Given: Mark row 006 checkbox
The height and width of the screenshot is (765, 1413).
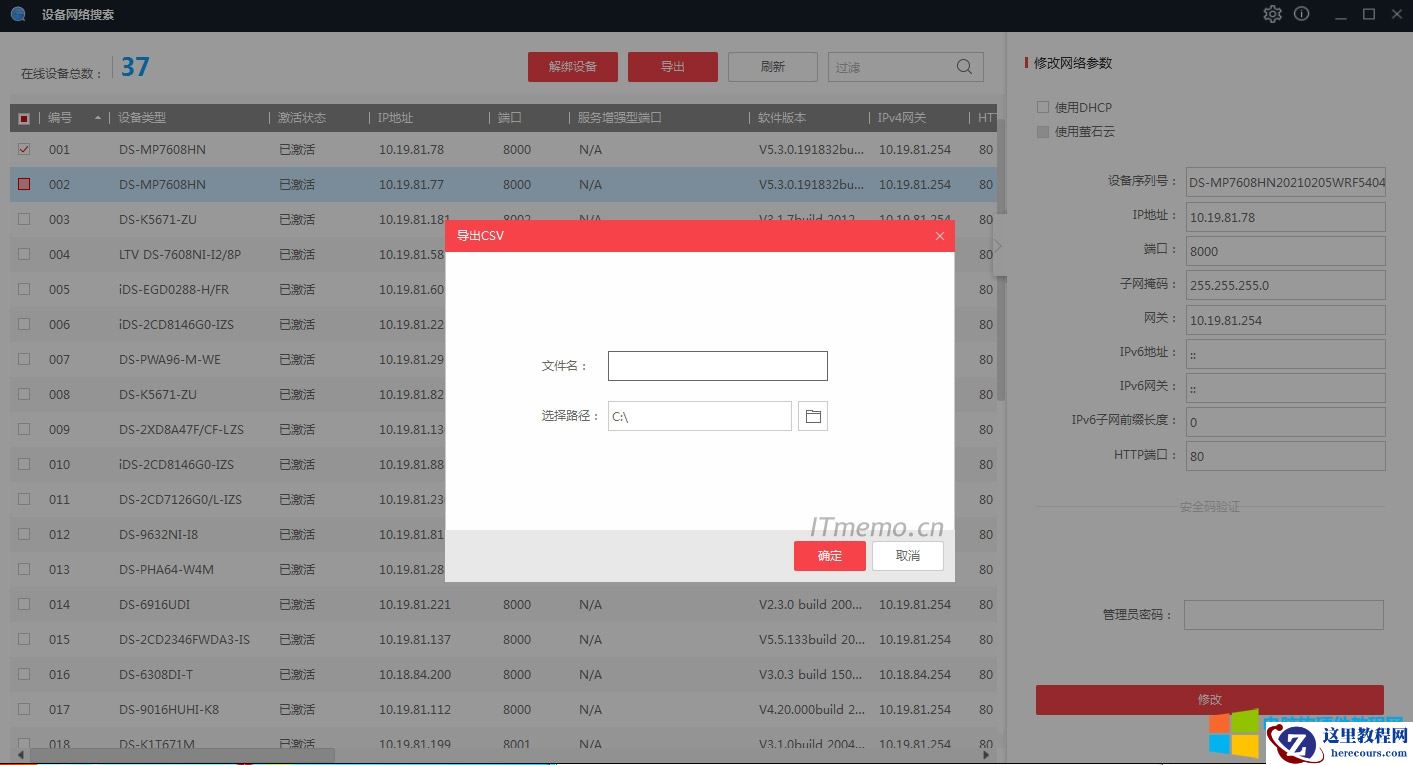Looking at the screenshot, I should pyautogui.click(x=24, y=324).
